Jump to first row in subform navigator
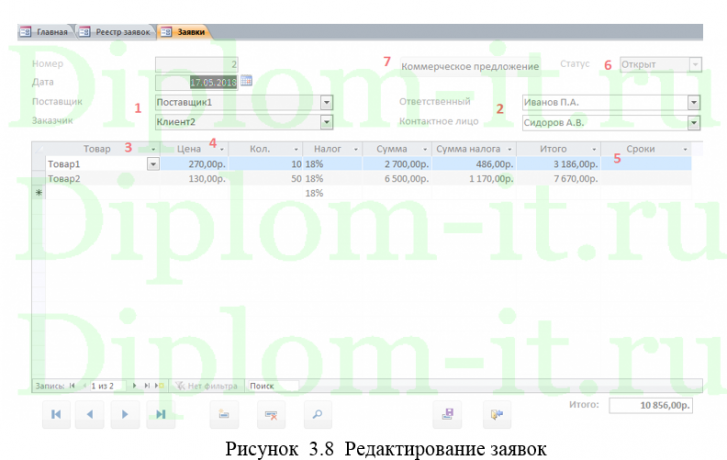 pyautogui.click(x=72, y=385)
